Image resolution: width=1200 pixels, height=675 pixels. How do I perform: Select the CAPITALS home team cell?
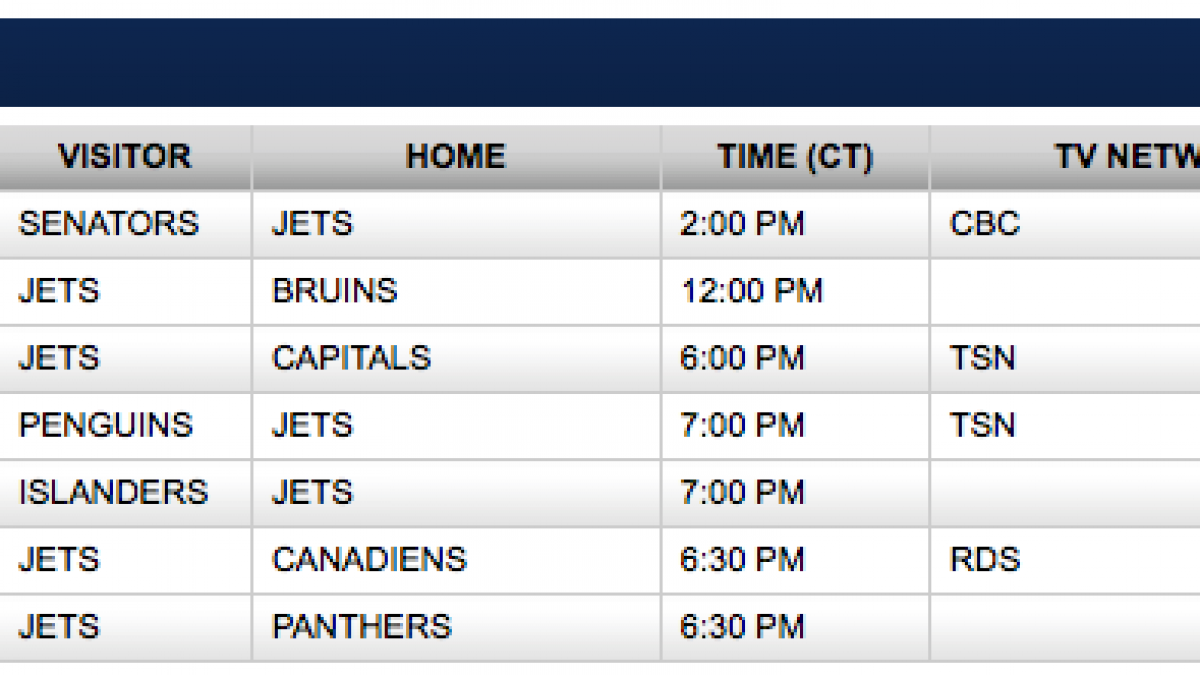tap(351, 358)
